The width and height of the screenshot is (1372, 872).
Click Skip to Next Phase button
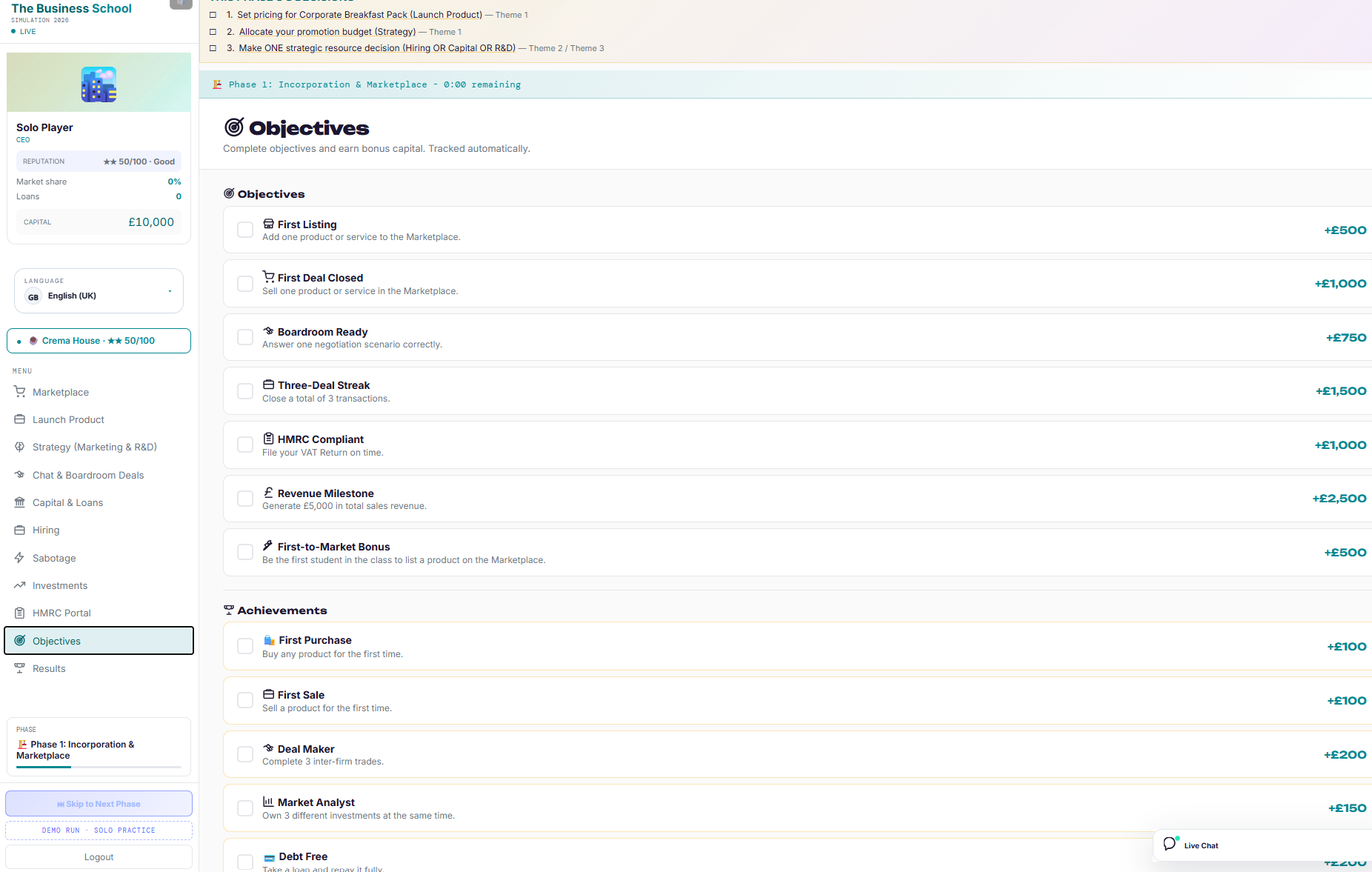[x=99, y=804]
